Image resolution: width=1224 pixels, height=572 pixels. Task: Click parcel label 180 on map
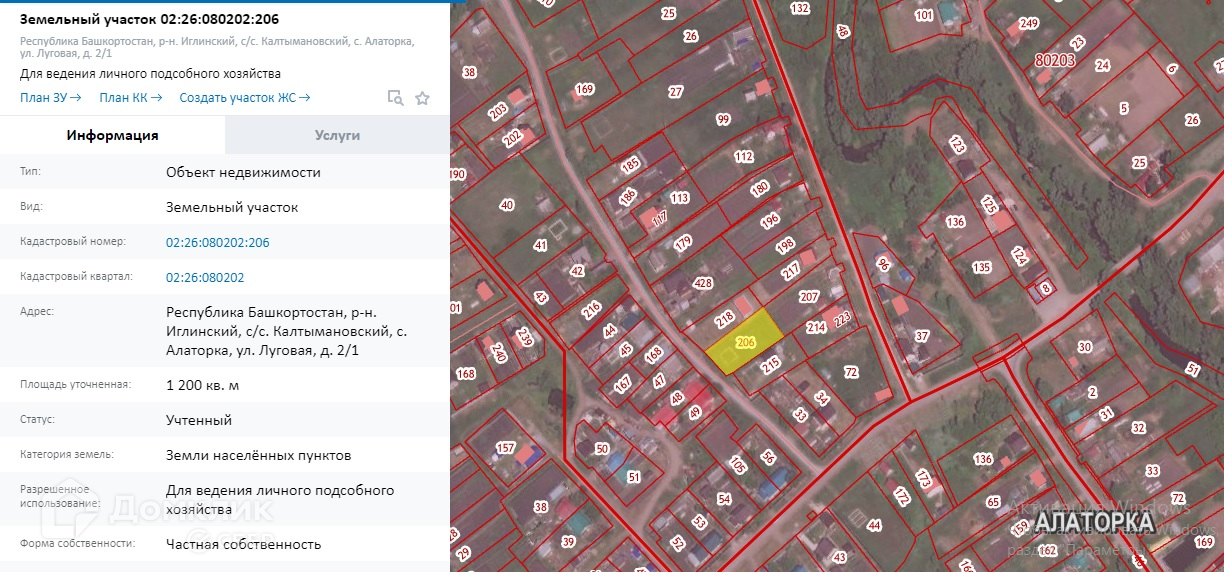click(760, 188)
